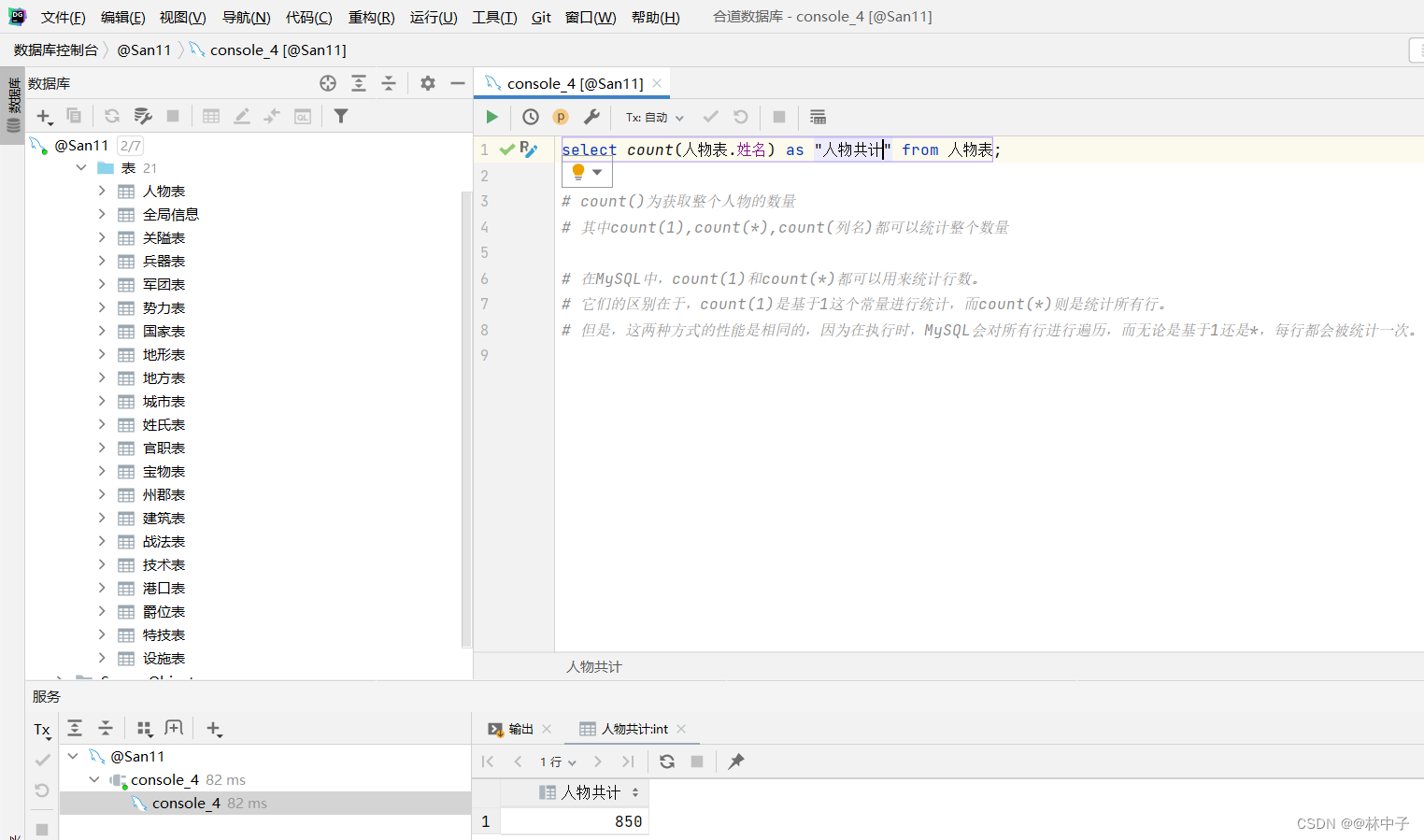The height and width of the screenshot is (840, 1424).
Task: Click the Tx dropdown in services panel
Action: click(x=42, y=730)
